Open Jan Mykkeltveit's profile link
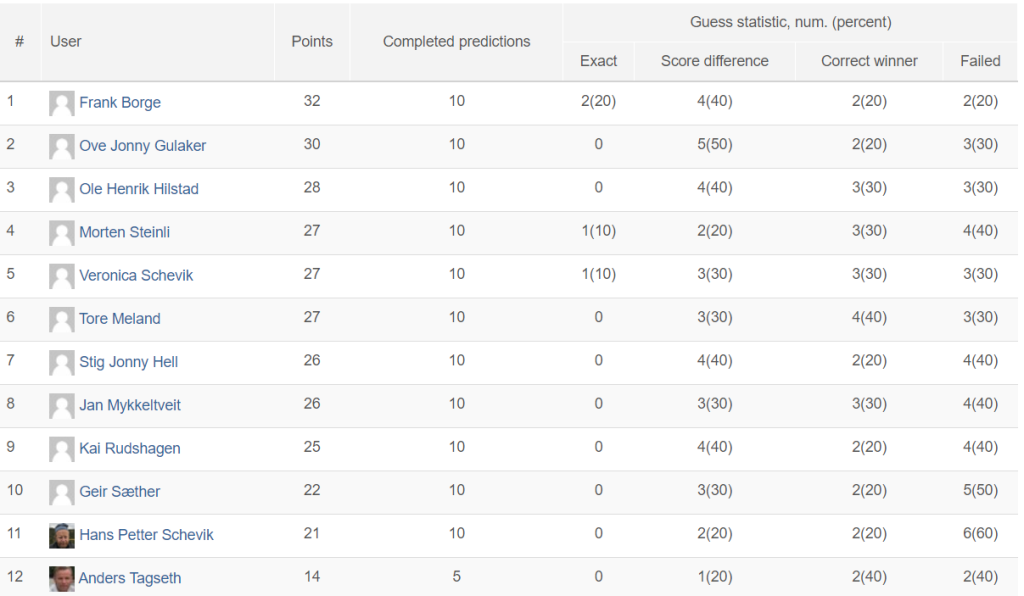Image resolution: width=1024 pixels, height=596 pixels. point(130,405)
